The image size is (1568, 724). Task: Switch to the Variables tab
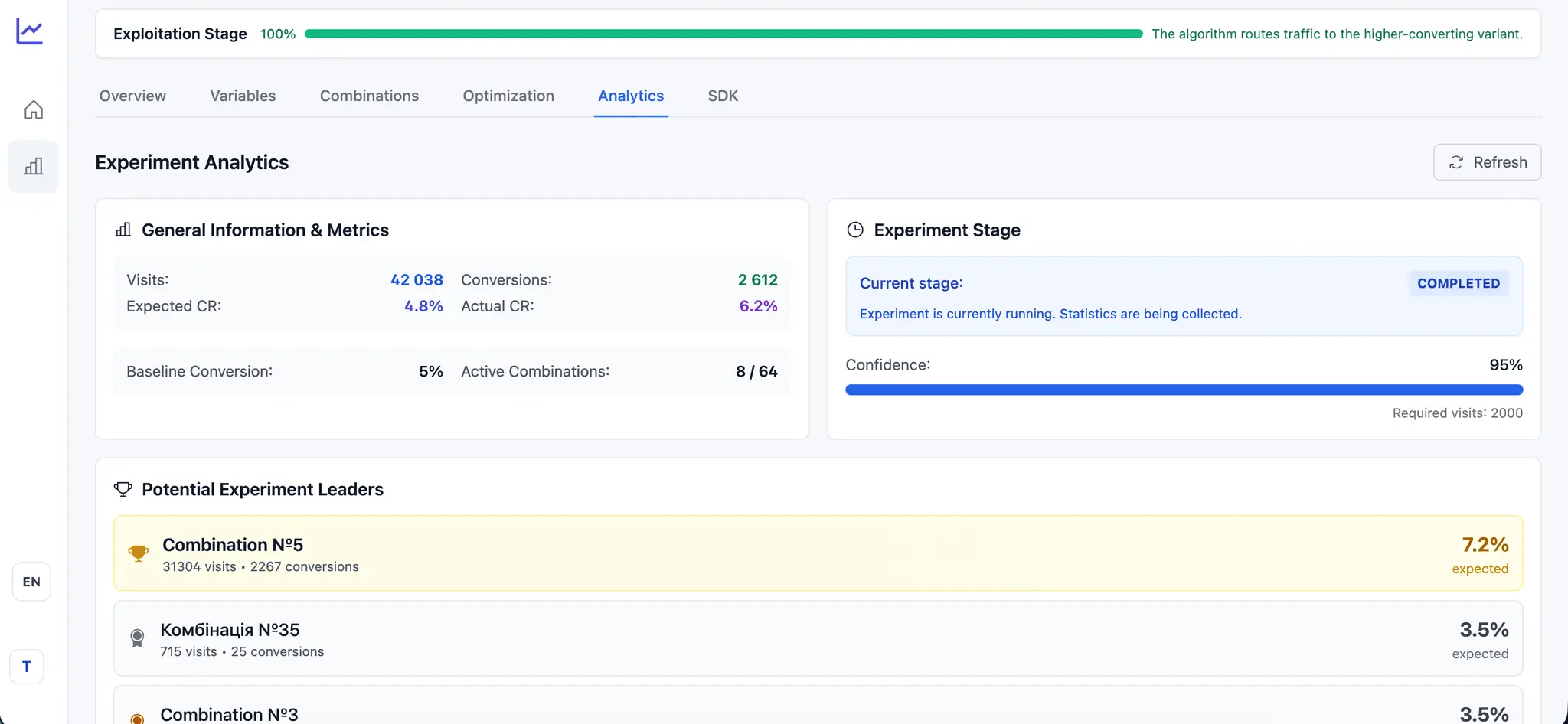243,96
